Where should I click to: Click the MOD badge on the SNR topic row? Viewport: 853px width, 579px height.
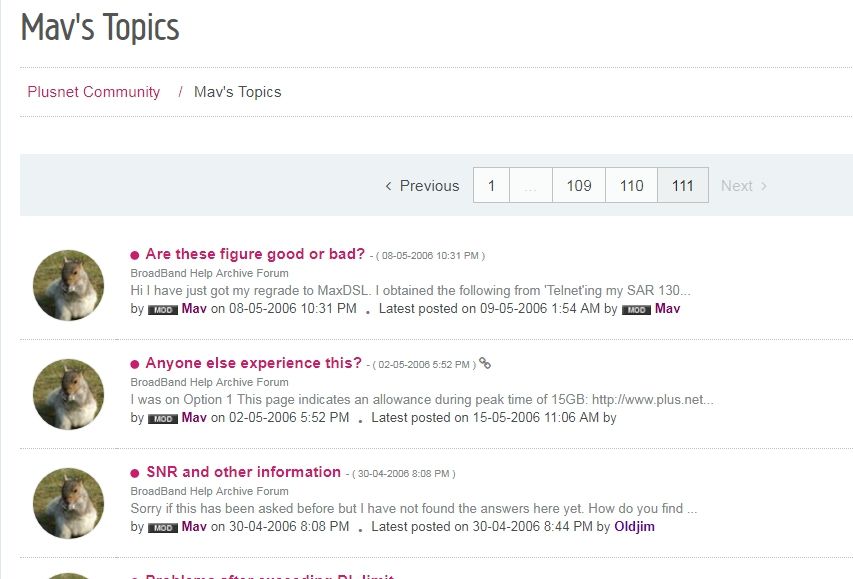coord(163,526)
